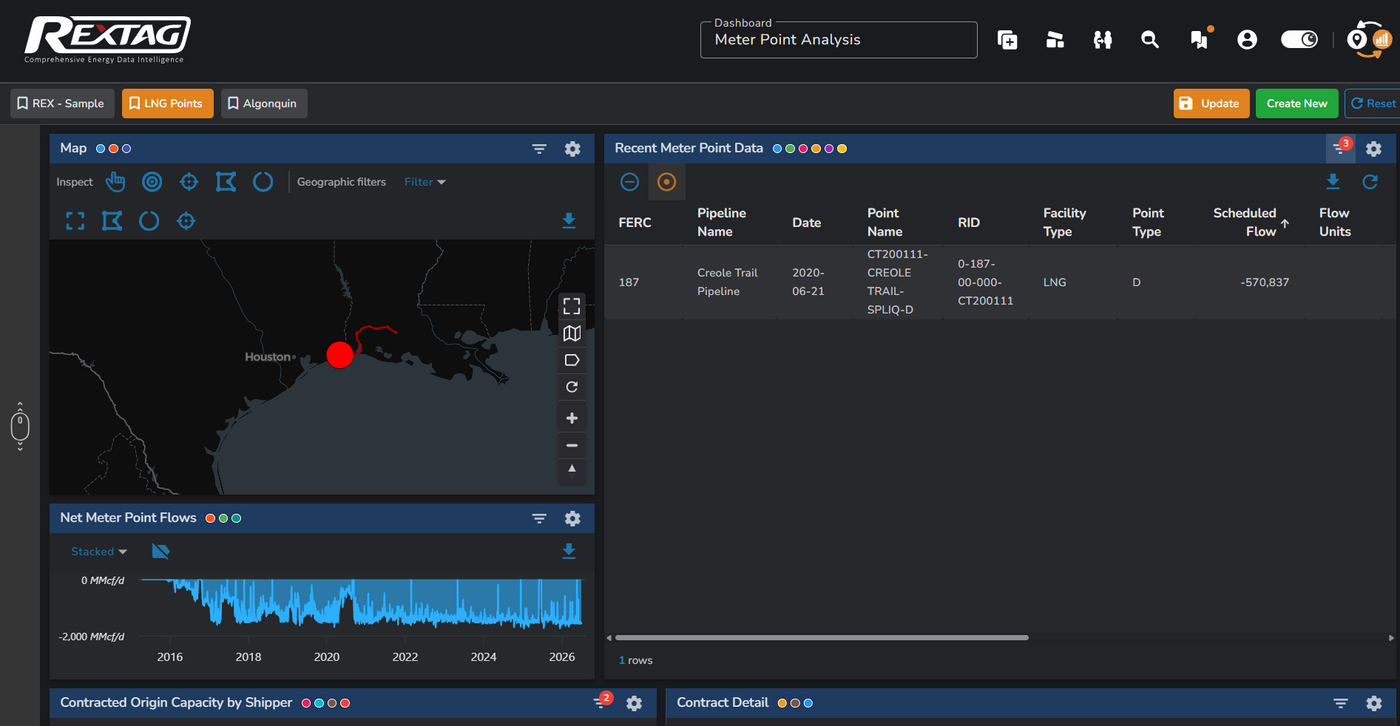
Task: Open the Contract Detail panel settings gear
Action: [x=1374, y=703]
